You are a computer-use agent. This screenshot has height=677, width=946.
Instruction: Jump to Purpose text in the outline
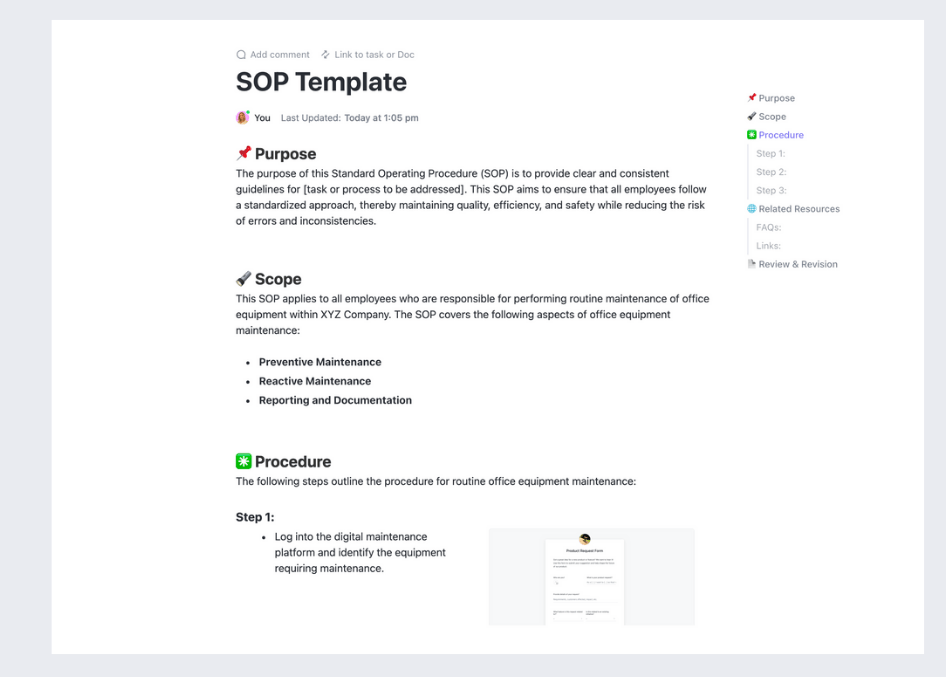[x=776, y=98]
